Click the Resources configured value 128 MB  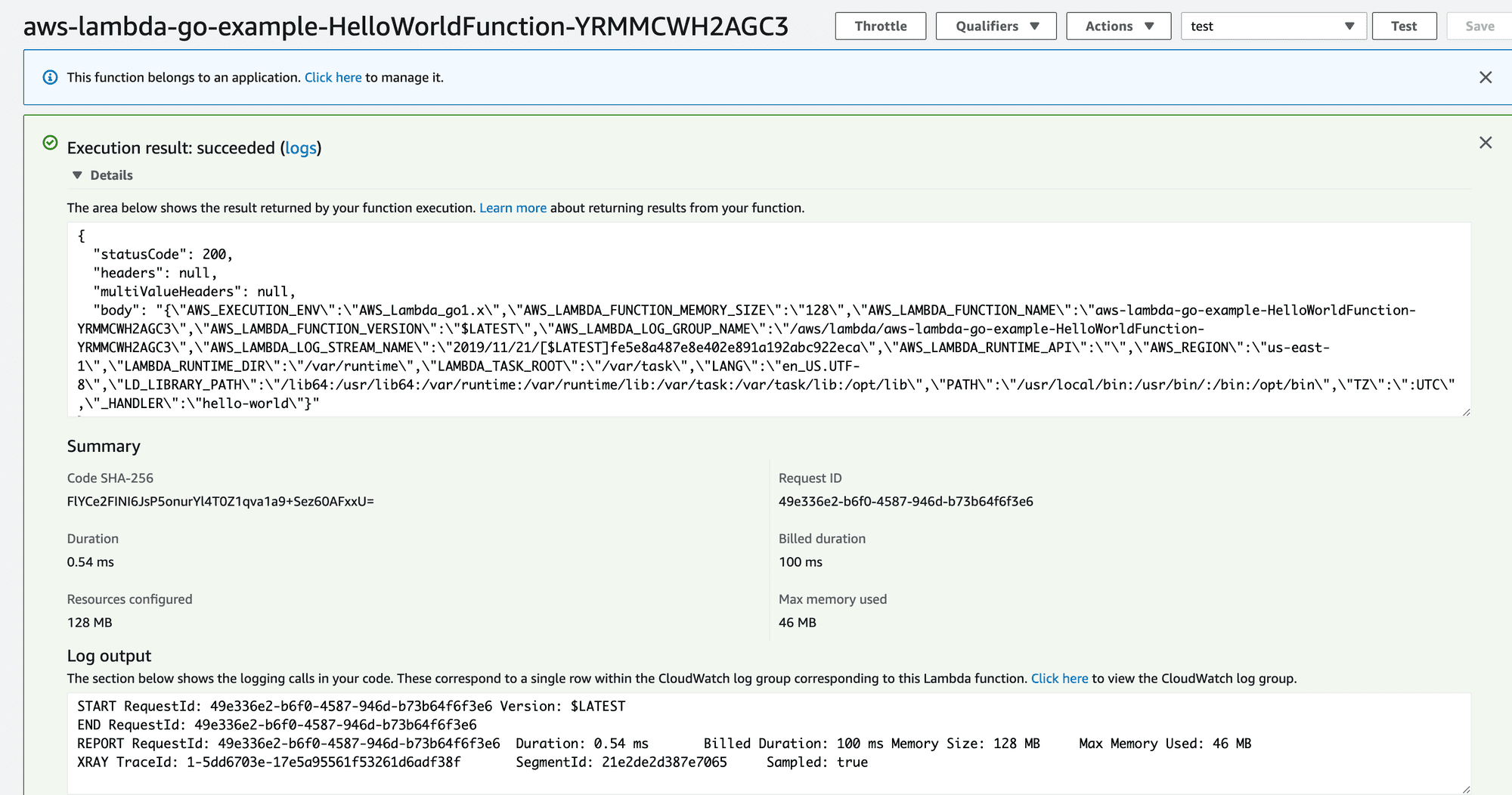point(90,623)
